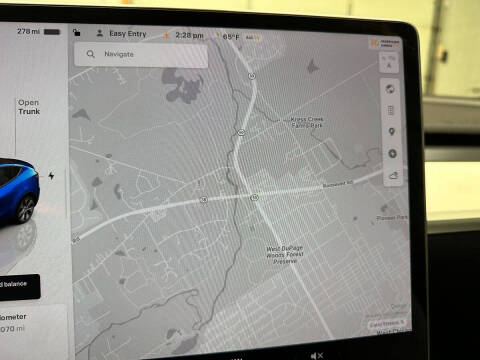The height and width of the screenshot is (360, 480).
Task: Tap the magnifier icon in search bar
Action: coord(90,54)
